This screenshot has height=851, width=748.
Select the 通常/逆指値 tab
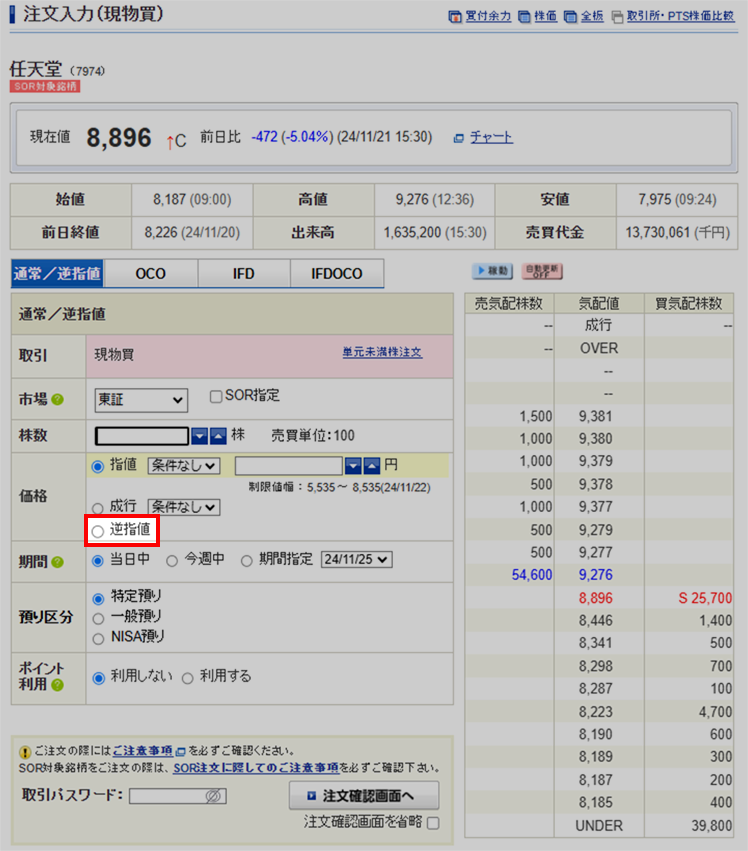(x=58, y=273)
